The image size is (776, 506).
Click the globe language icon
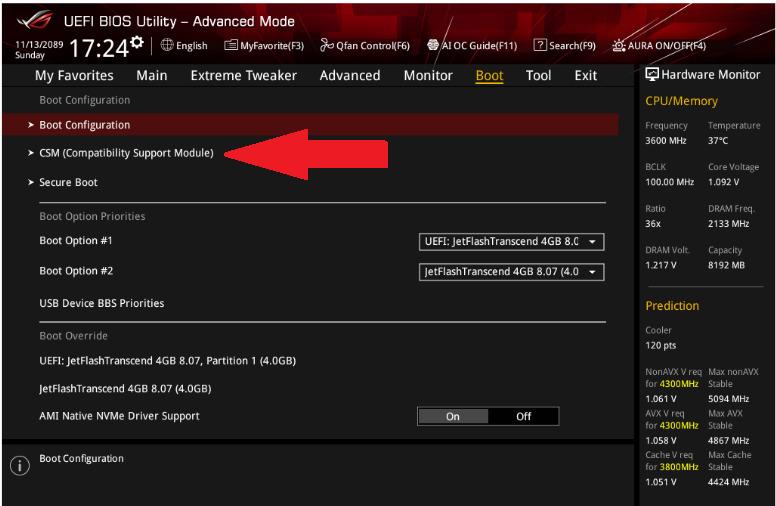click(x=167, y=45)
